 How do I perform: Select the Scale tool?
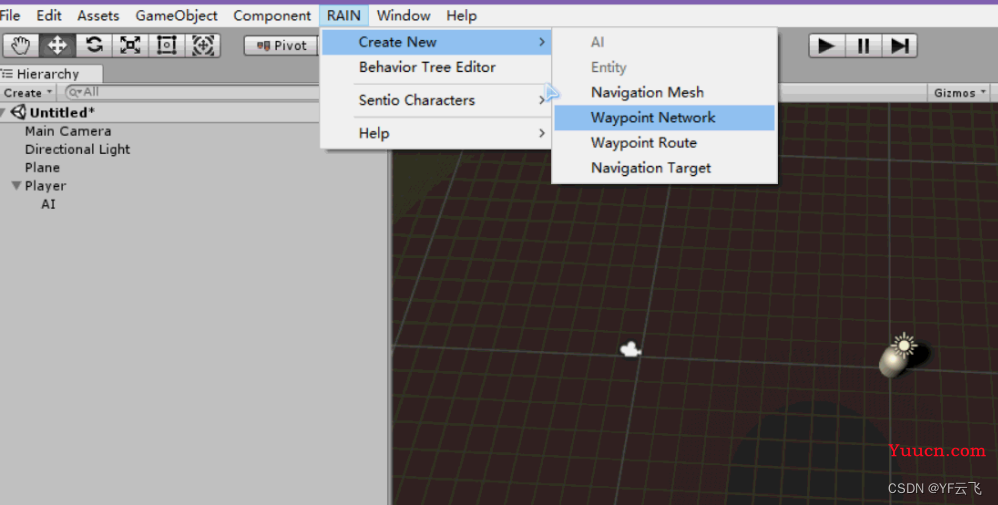(130, 45)
